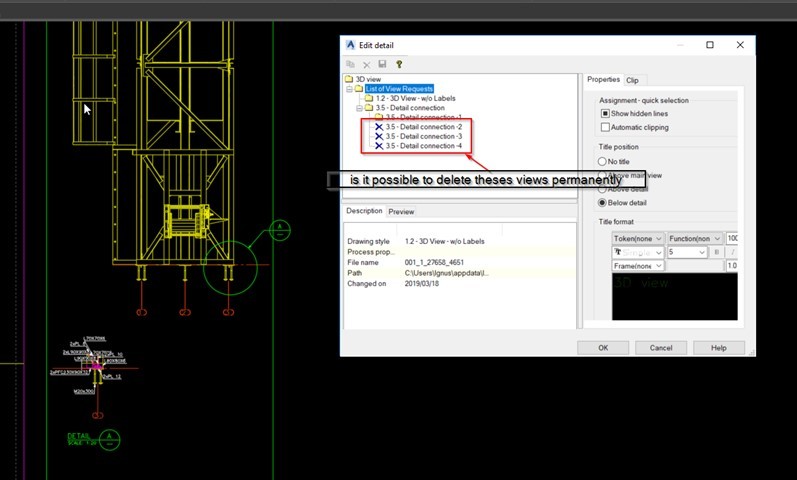Collapse the 3.5 - Detail connection node

359,108
